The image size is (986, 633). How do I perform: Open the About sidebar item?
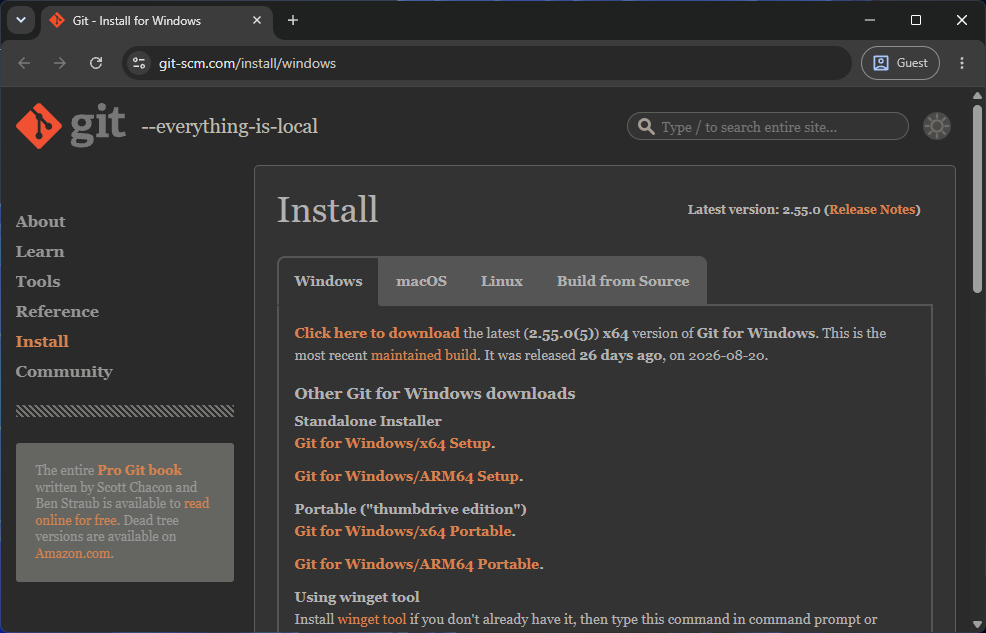40,221
